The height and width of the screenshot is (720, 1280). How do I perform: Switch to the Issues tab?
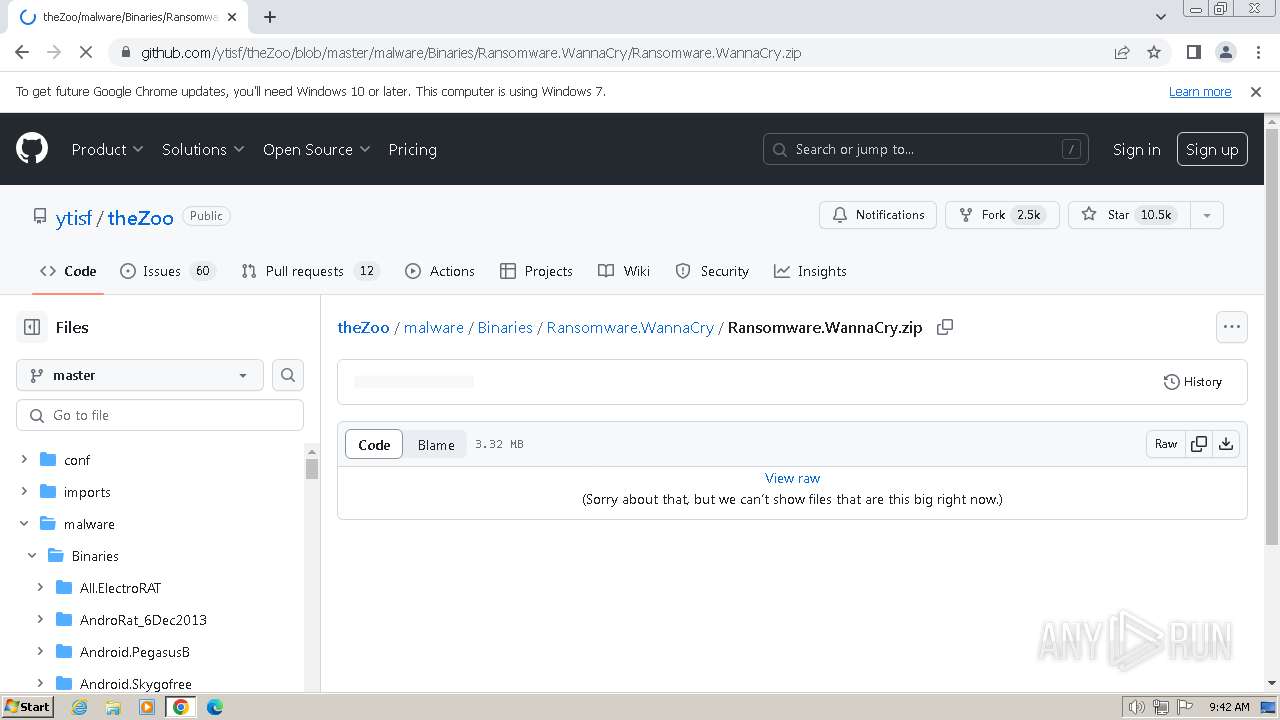point(168,271)
